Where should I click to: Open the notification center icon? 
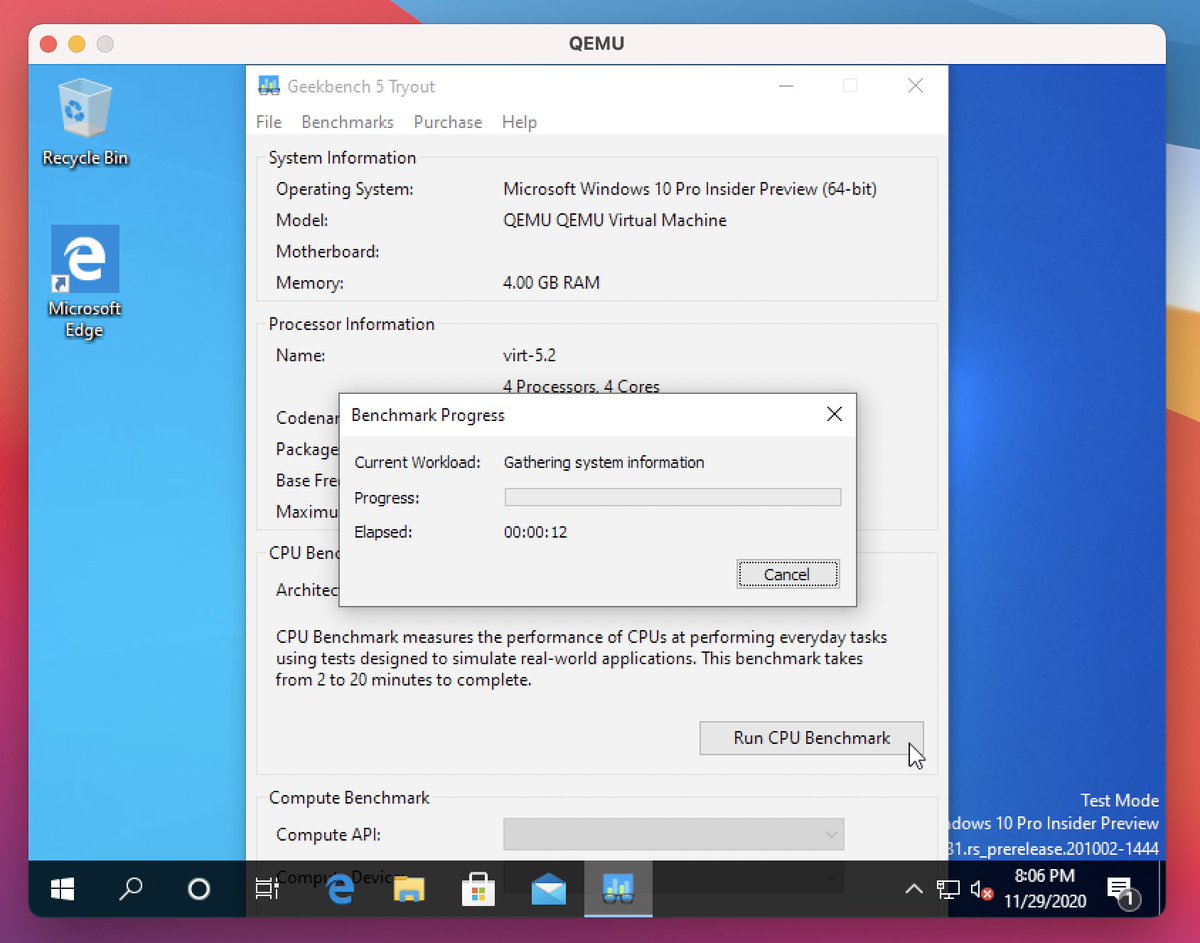(1121, 889)
